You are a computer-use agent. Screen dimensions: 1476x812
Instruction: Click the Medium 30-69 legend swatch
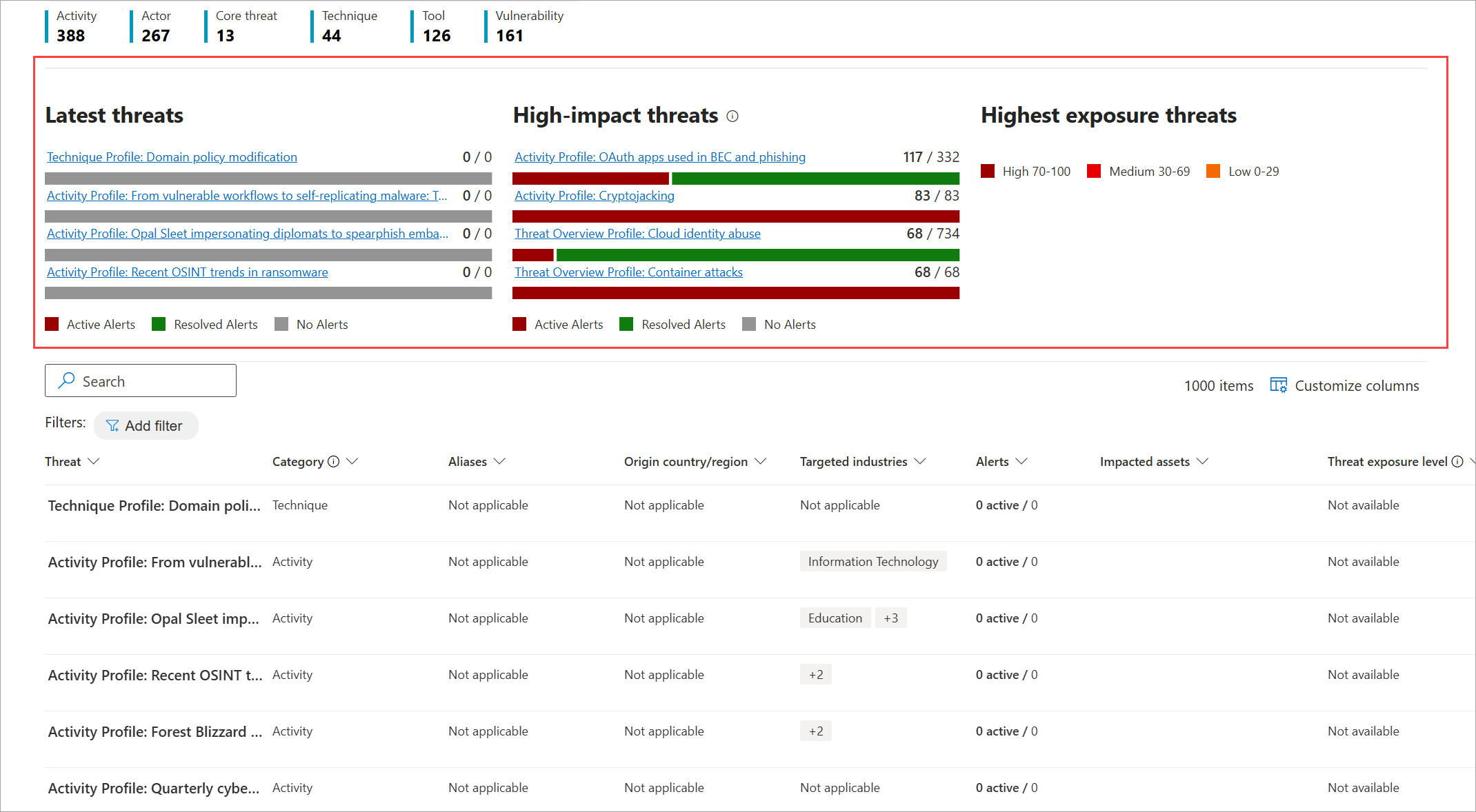[x=1094, y=171]
